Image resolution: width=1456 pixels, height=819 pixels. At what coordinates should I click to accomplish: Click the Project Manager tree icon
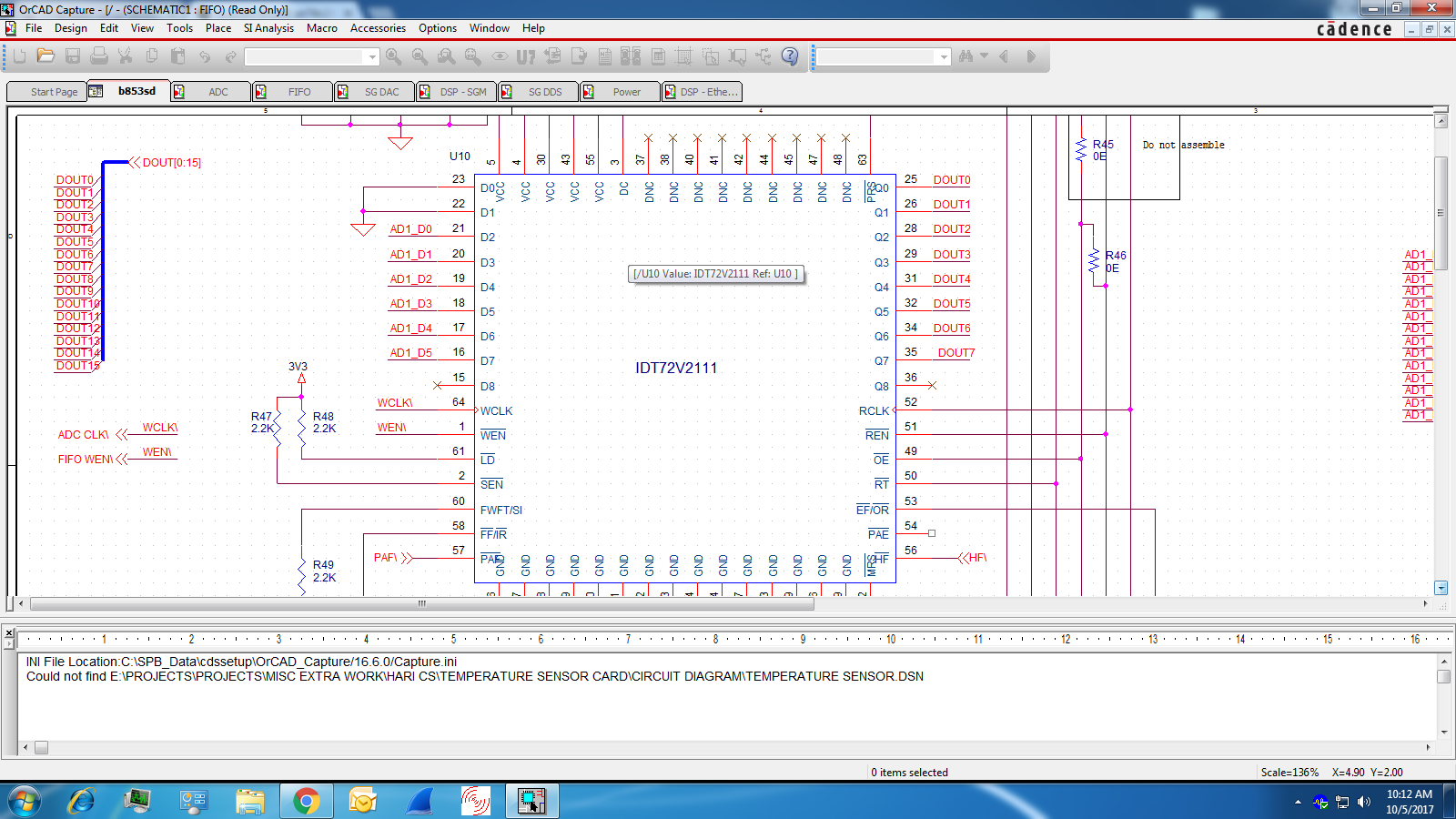click(763, 56)
